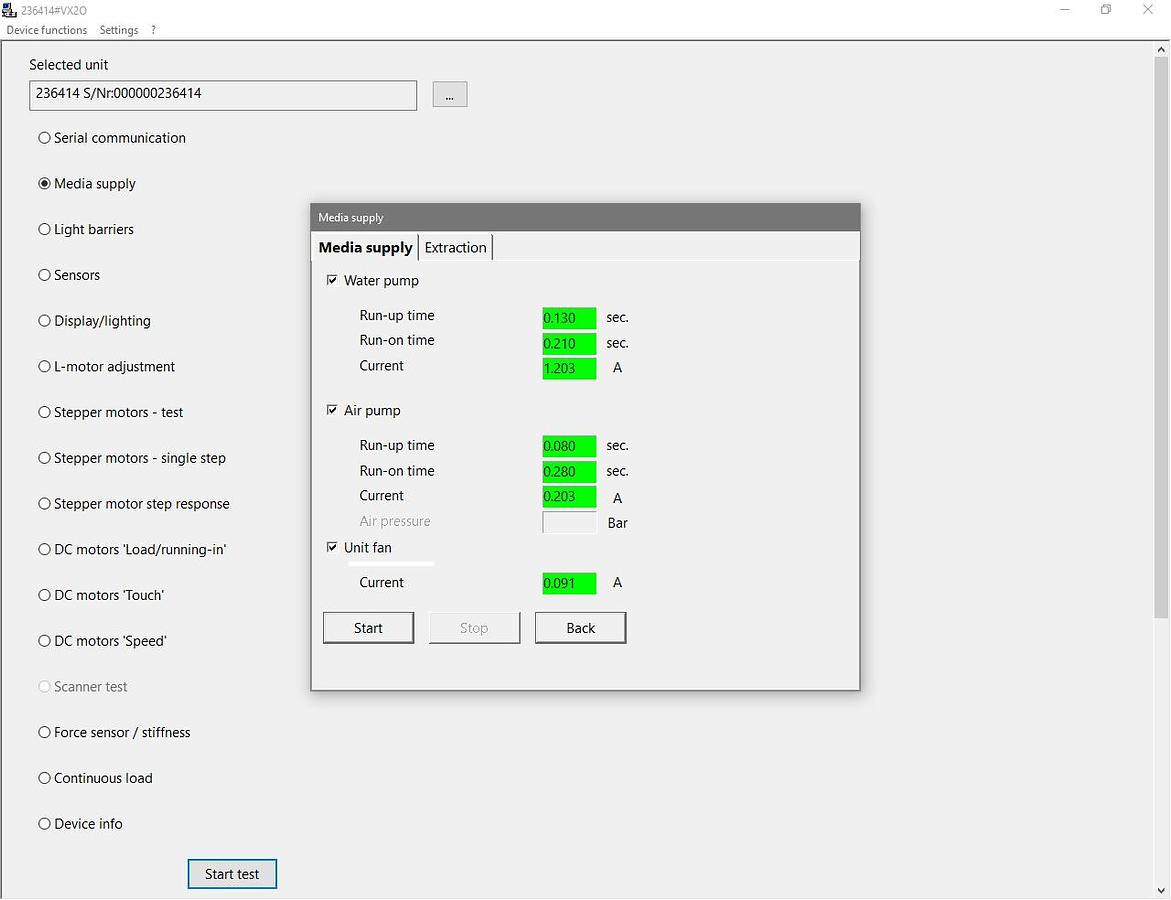Viewport: 1171px width, 900px height.
Task: Disable the Unit fan checkbox
Action: click(x=332, y=548)
